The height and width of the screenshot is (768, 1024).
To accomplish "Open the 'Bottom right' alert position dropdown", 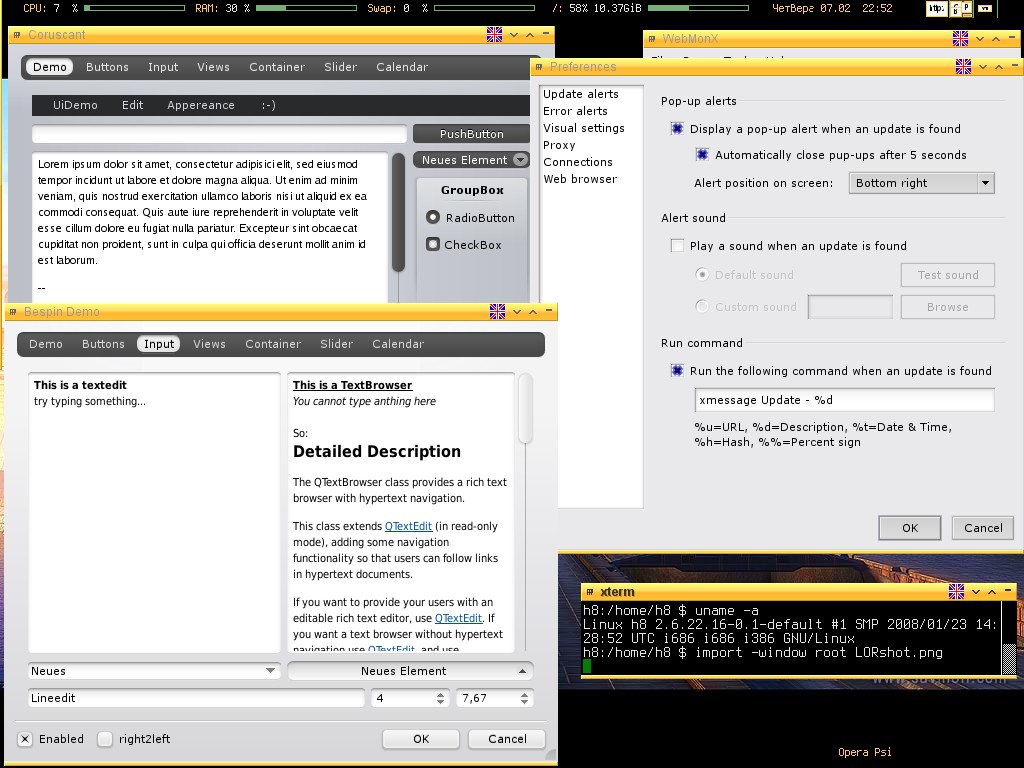I will 921,183.
